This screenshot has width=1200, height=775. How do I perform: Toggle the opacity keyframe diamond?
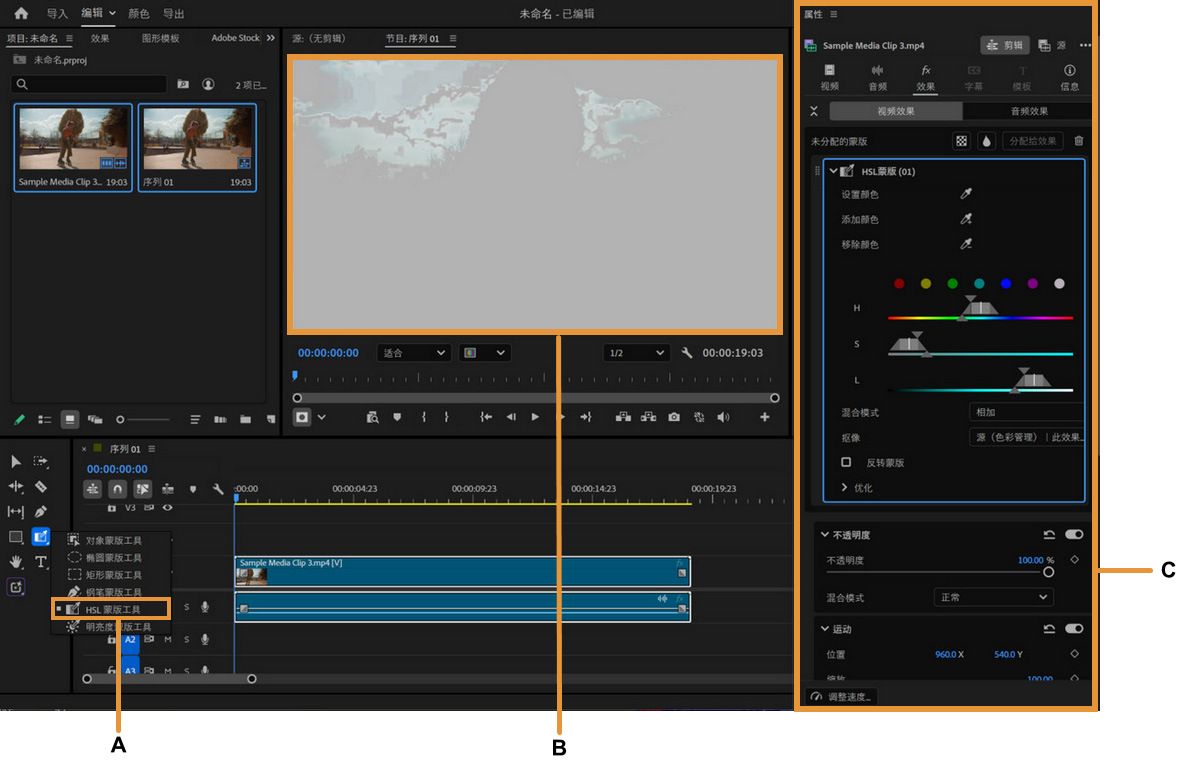pyautogui.click(x=1075, y=560)
